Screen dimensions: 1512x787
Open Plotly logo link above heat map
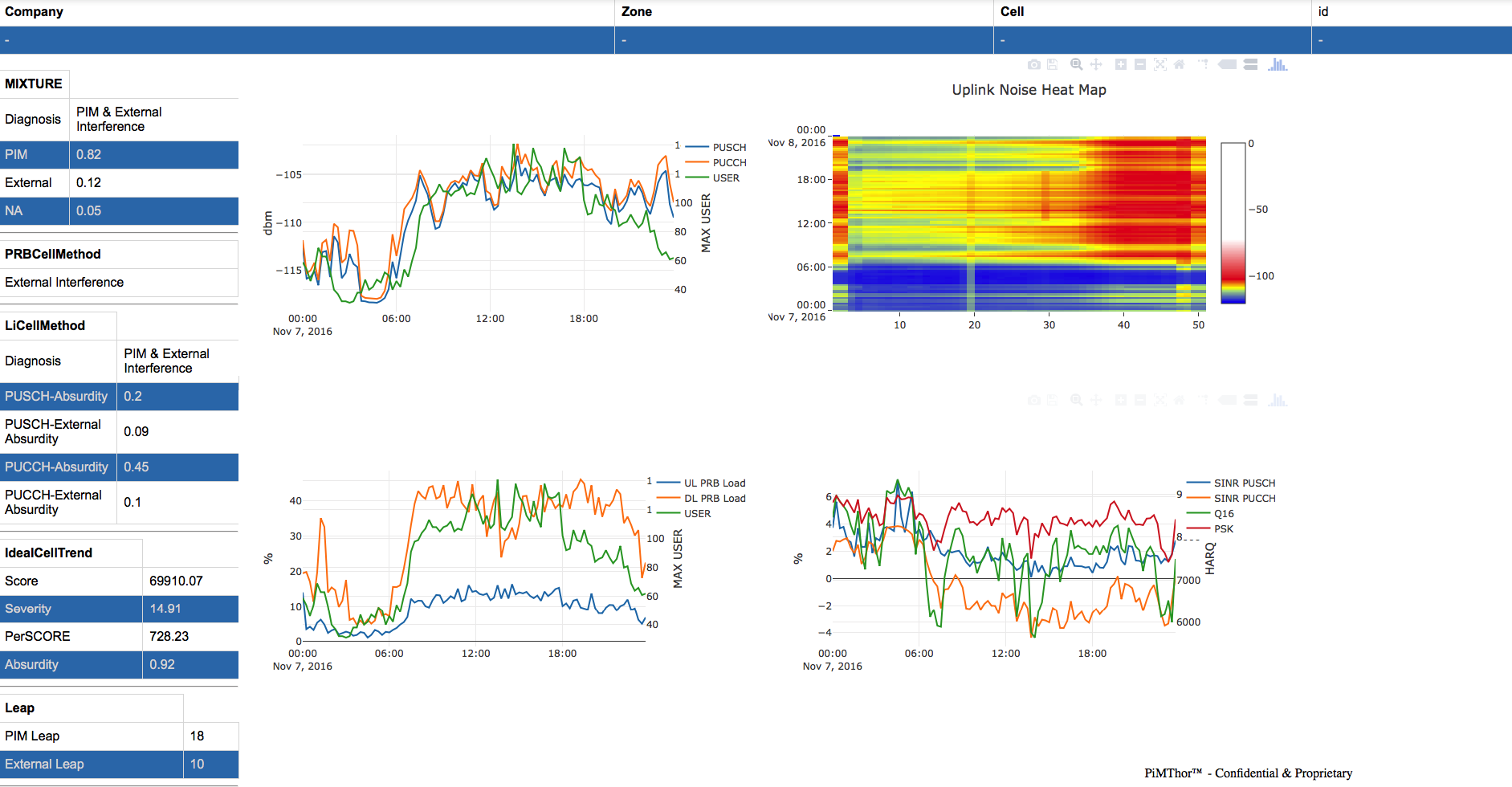click(x=1278, y=64)
